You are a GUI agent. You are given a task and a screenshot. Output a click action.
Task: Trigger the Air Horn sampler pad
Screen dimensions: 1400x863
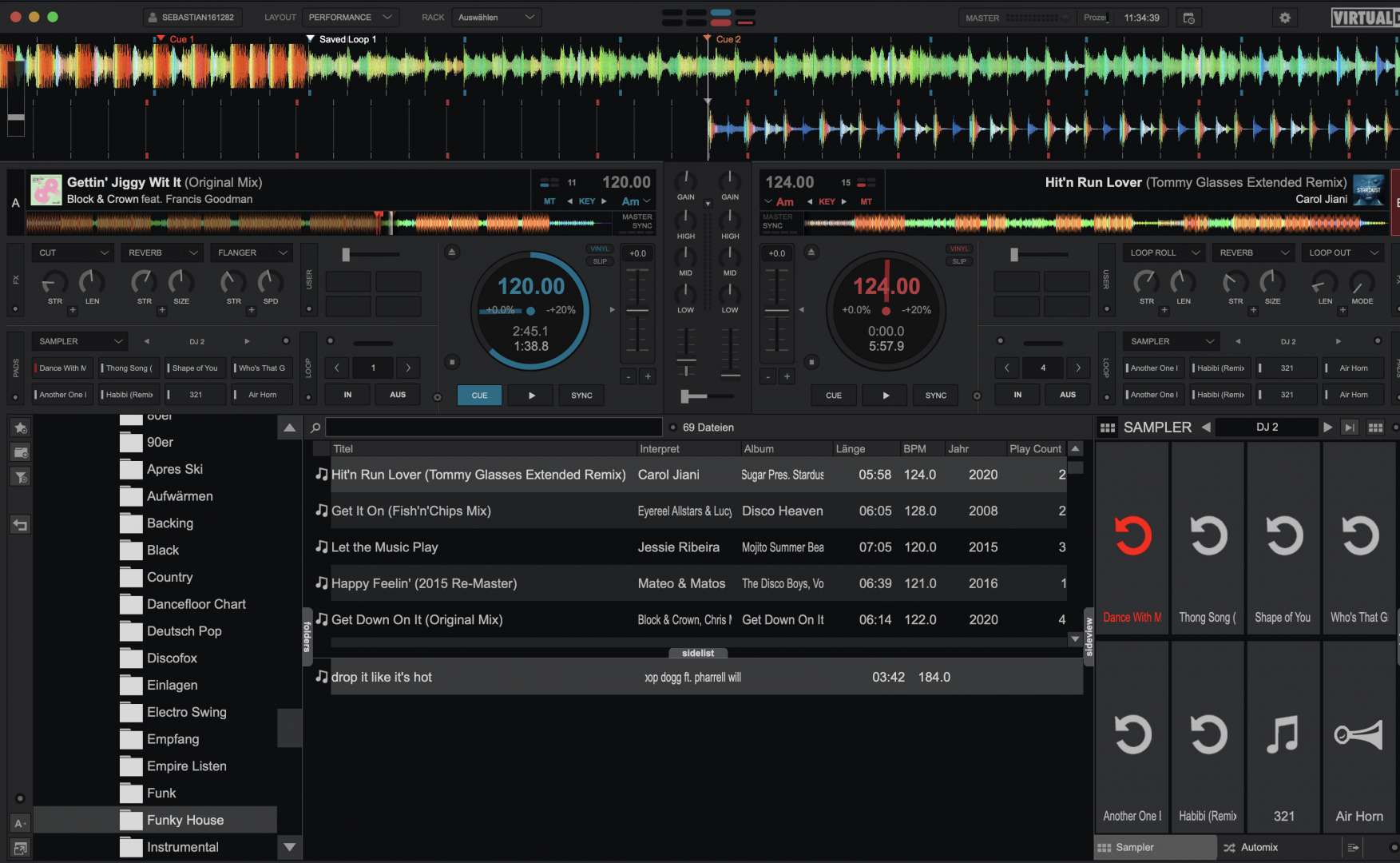1359,737
